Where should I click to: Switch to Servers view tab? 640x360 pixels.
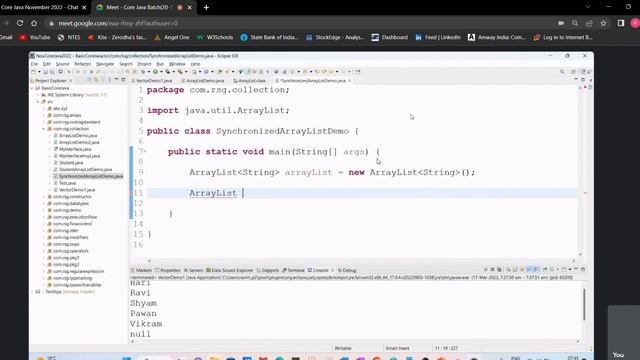pos(193,270)
